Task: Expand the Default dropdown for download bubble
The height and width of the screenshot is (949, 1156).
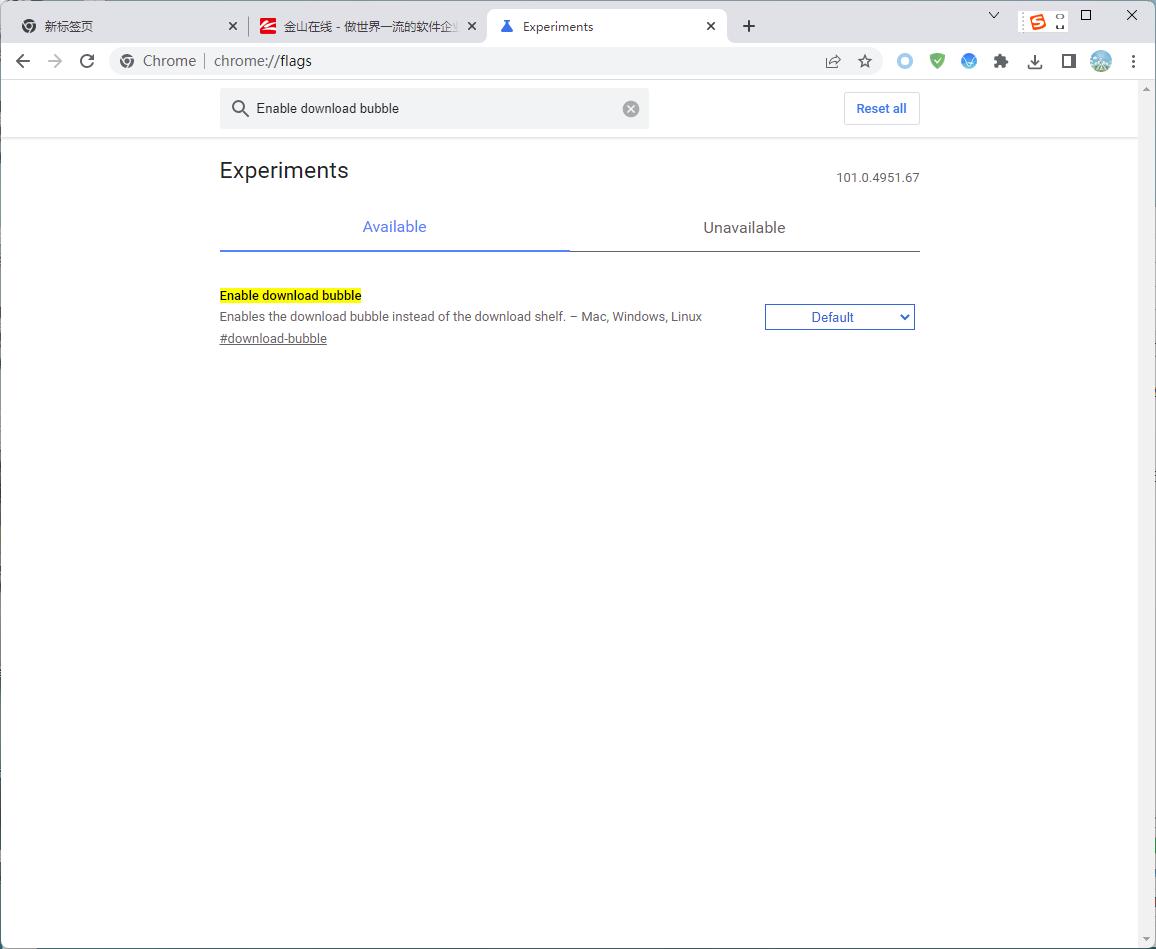Action: click(839, 317)
